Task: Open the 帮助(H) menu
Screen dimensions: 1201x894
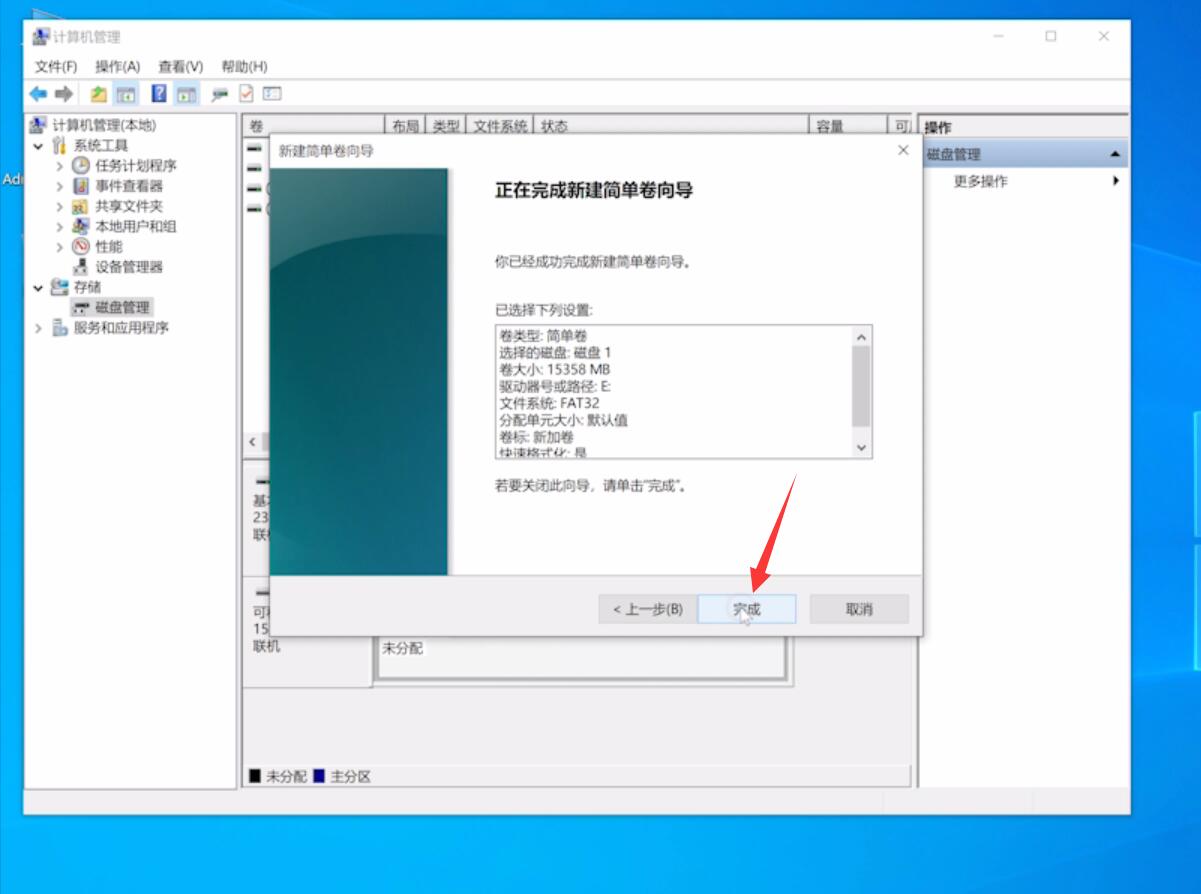Action: pyautogui.click(x=245, y=66)
